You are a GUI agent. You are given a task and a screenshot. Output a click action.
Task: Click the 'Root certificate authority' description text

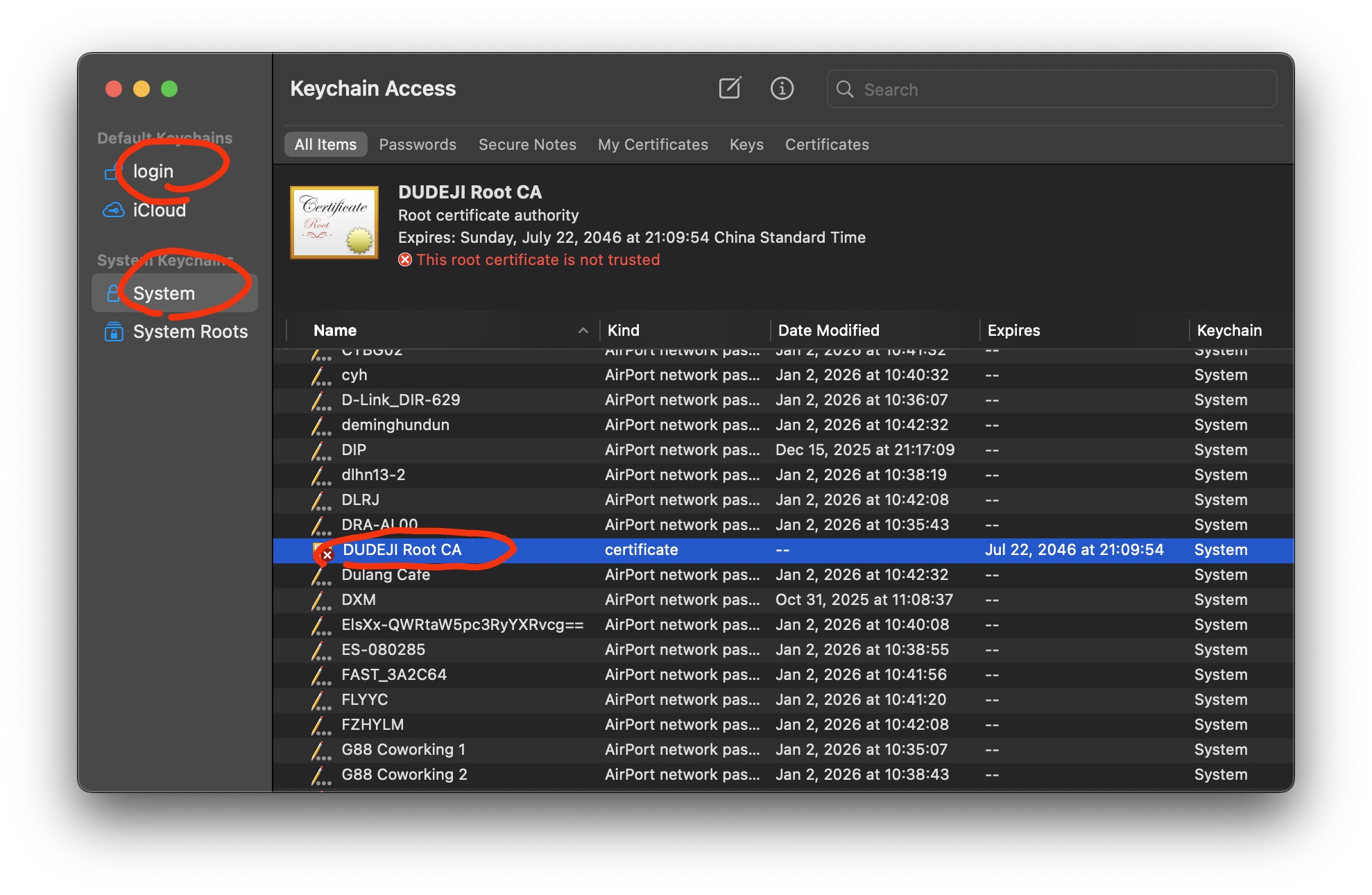click(x=488, y=215)
